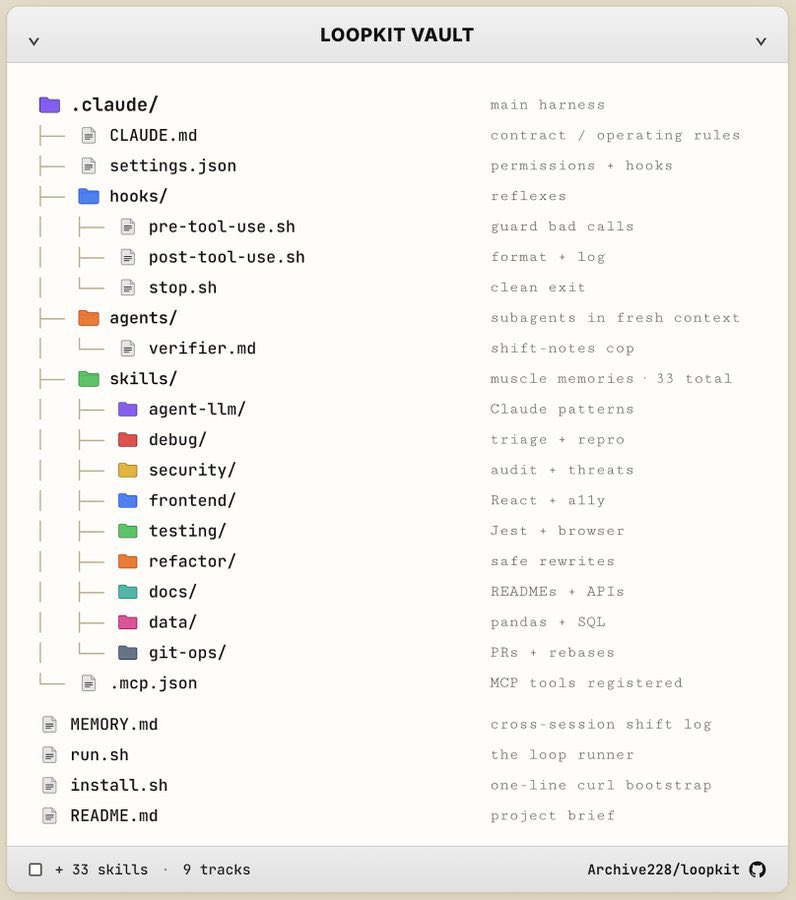Toggle the checkbox beside 33 skills
Image resolution: width=796 pixels, height=900 pixels.
point(36,870)
